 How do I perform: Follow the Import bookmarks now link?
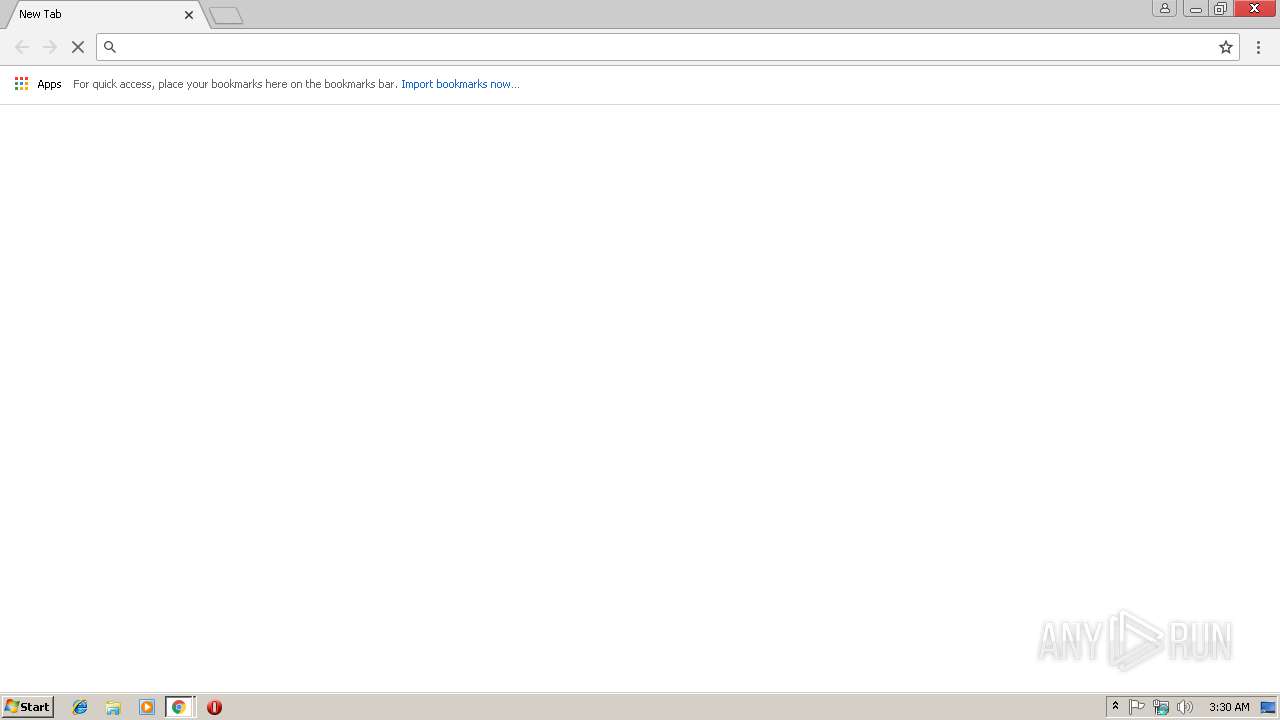tap(460, 84)
